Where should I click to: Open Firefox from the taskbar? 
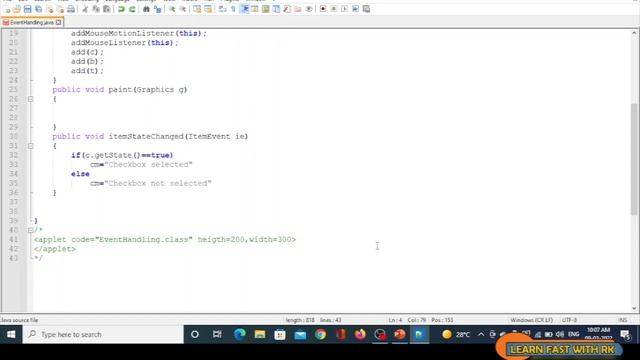pos(360,334)
